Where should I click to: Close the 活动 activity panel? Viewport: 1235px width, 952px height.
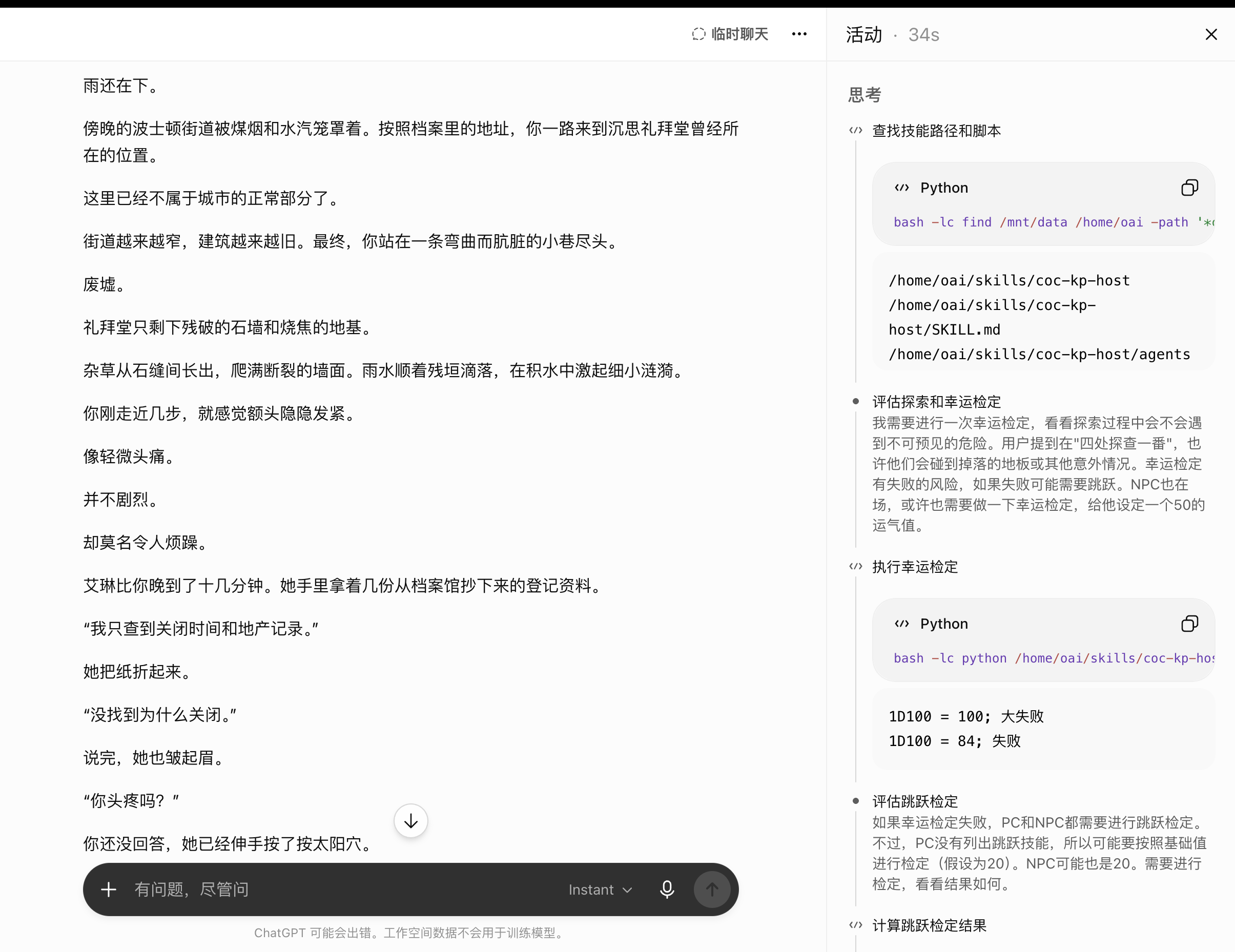tap(1211, 34)
